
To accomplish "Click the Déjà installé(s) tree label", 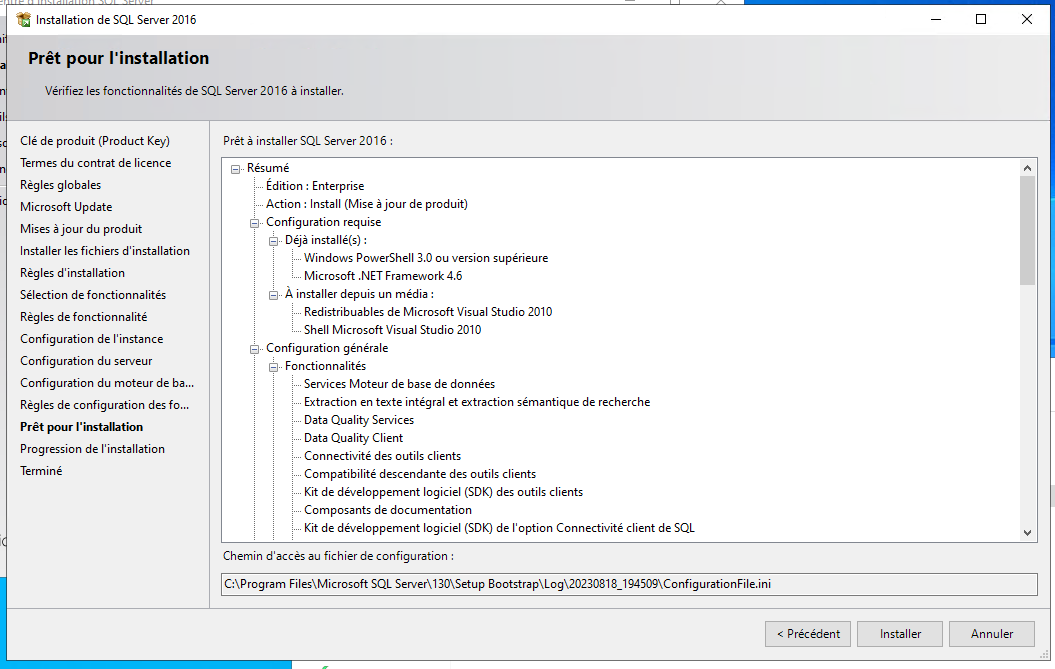I will tap(326, 240).
